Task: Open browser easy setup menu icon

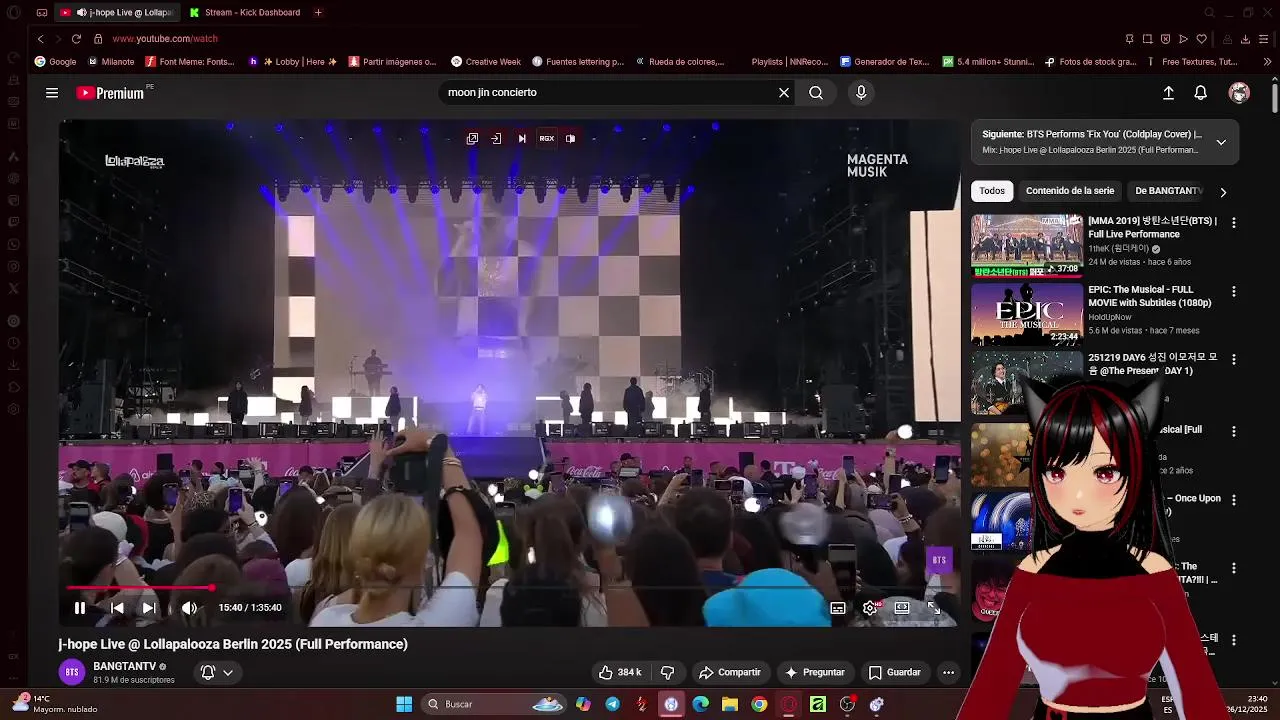Action: coord(1264,39)
